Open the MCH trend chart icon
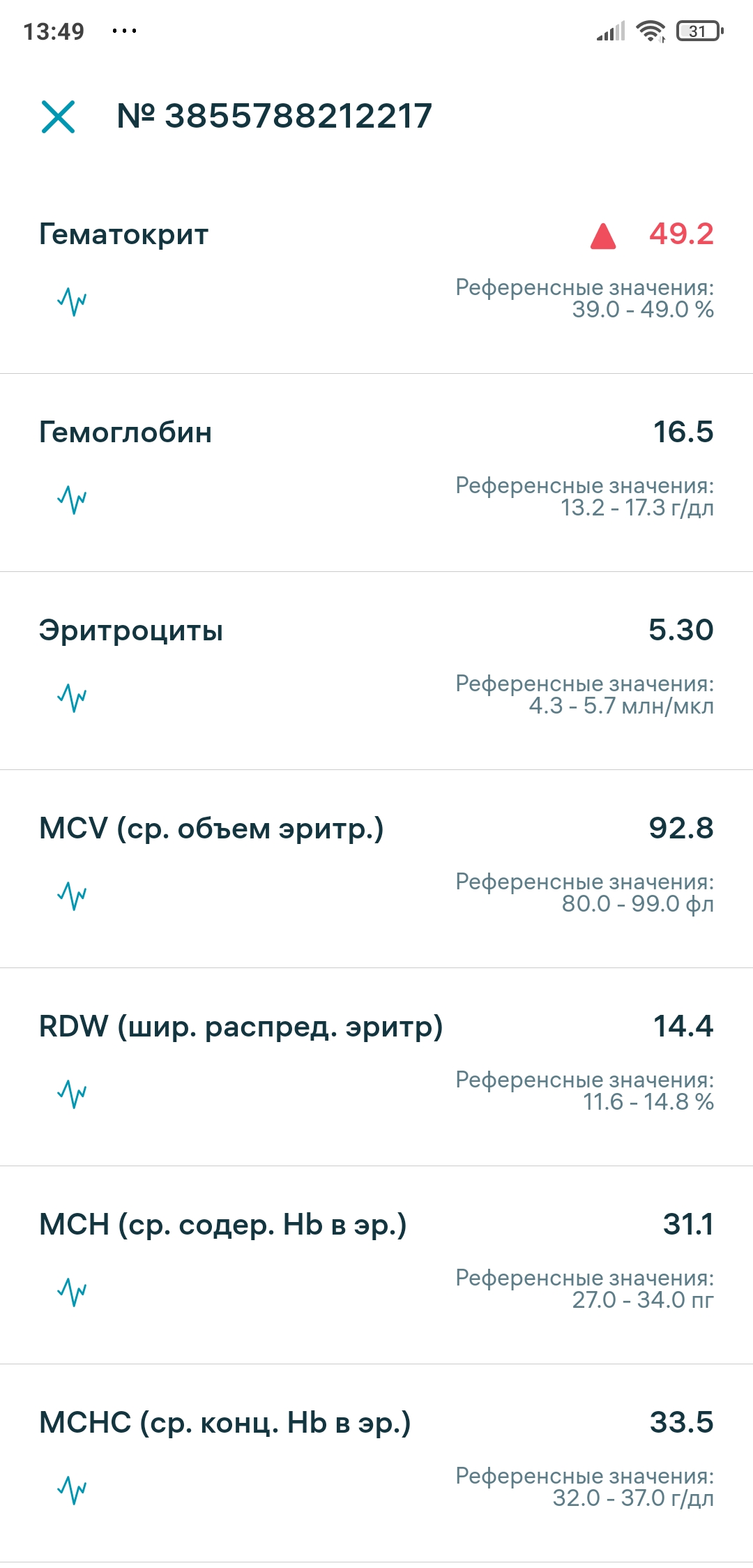Image resolution: width=753 pixels, height=1568 pixels. [72, 1292]
